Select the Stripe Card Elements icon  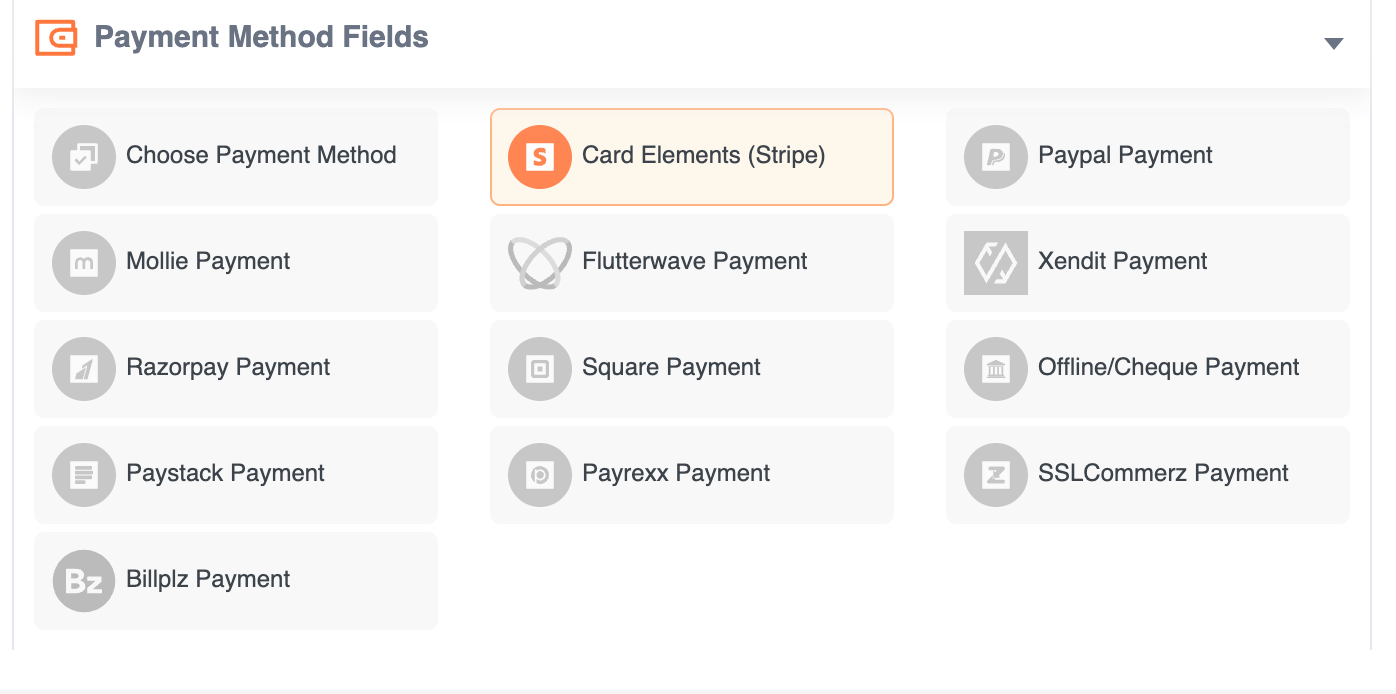[539, 156]
